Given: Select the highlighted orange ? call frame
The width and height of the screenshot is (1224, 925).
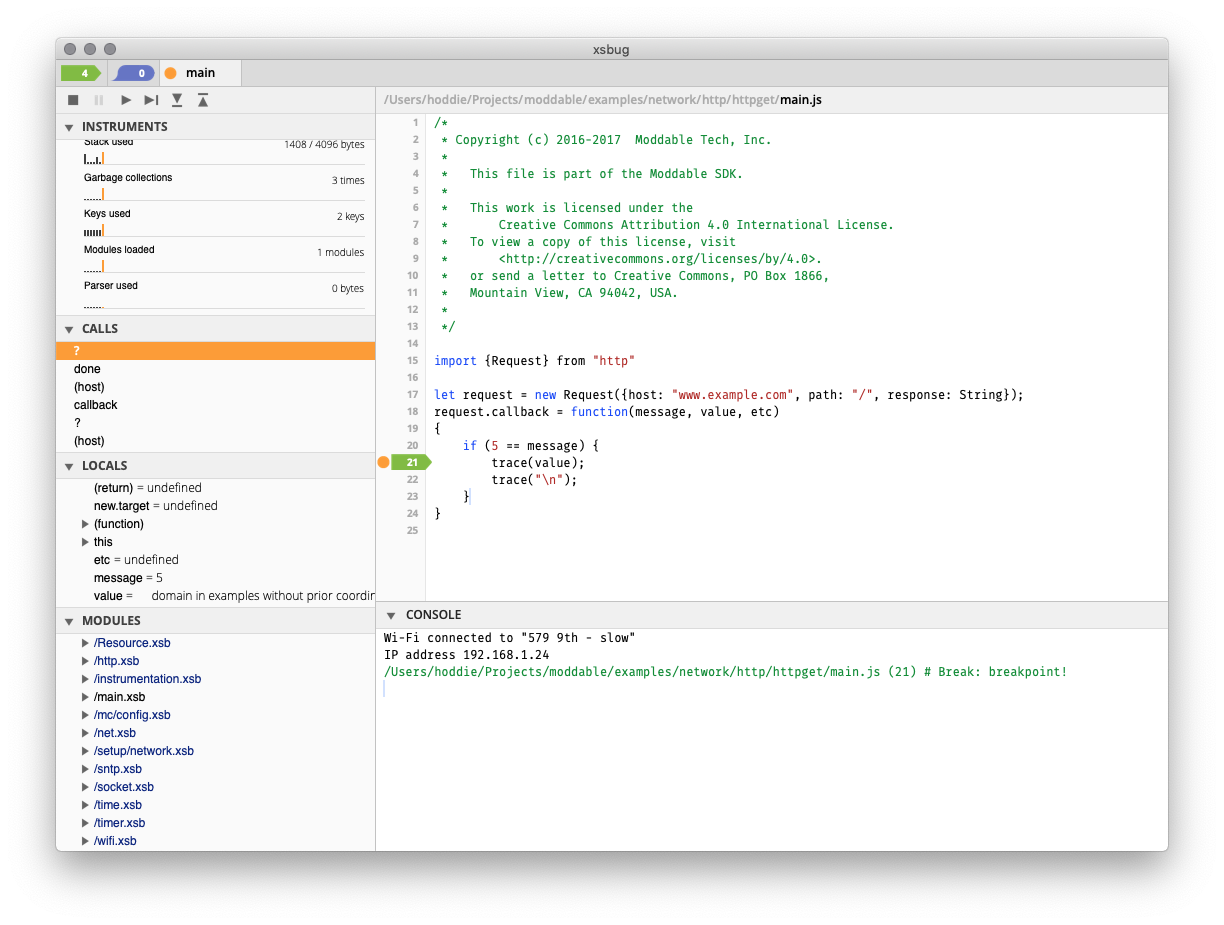Looking at the screenshot, I should coord(215,351).
